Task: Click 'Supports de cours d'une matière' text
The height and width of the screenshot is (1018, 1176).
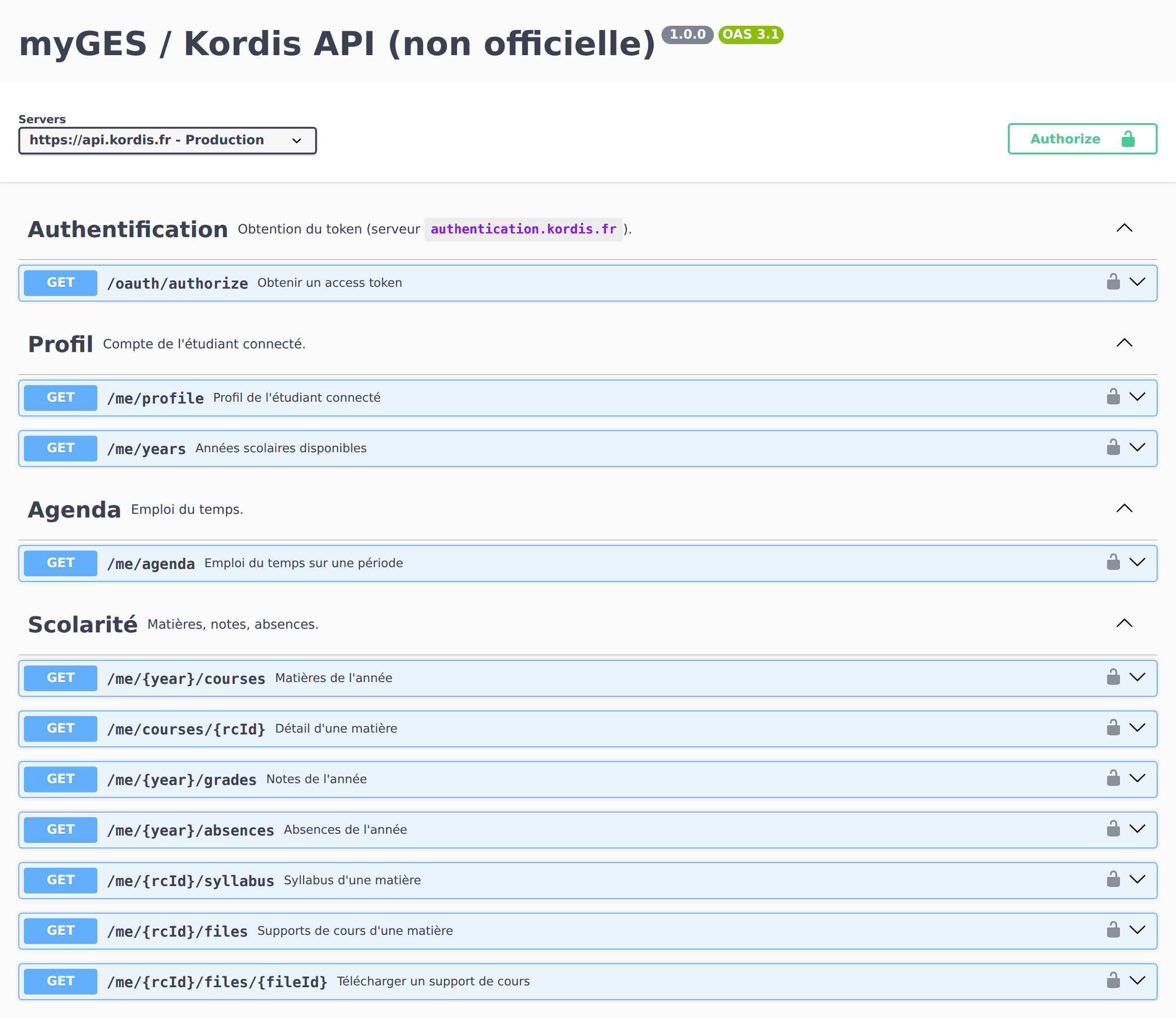Action: click(x=355, y=931)
